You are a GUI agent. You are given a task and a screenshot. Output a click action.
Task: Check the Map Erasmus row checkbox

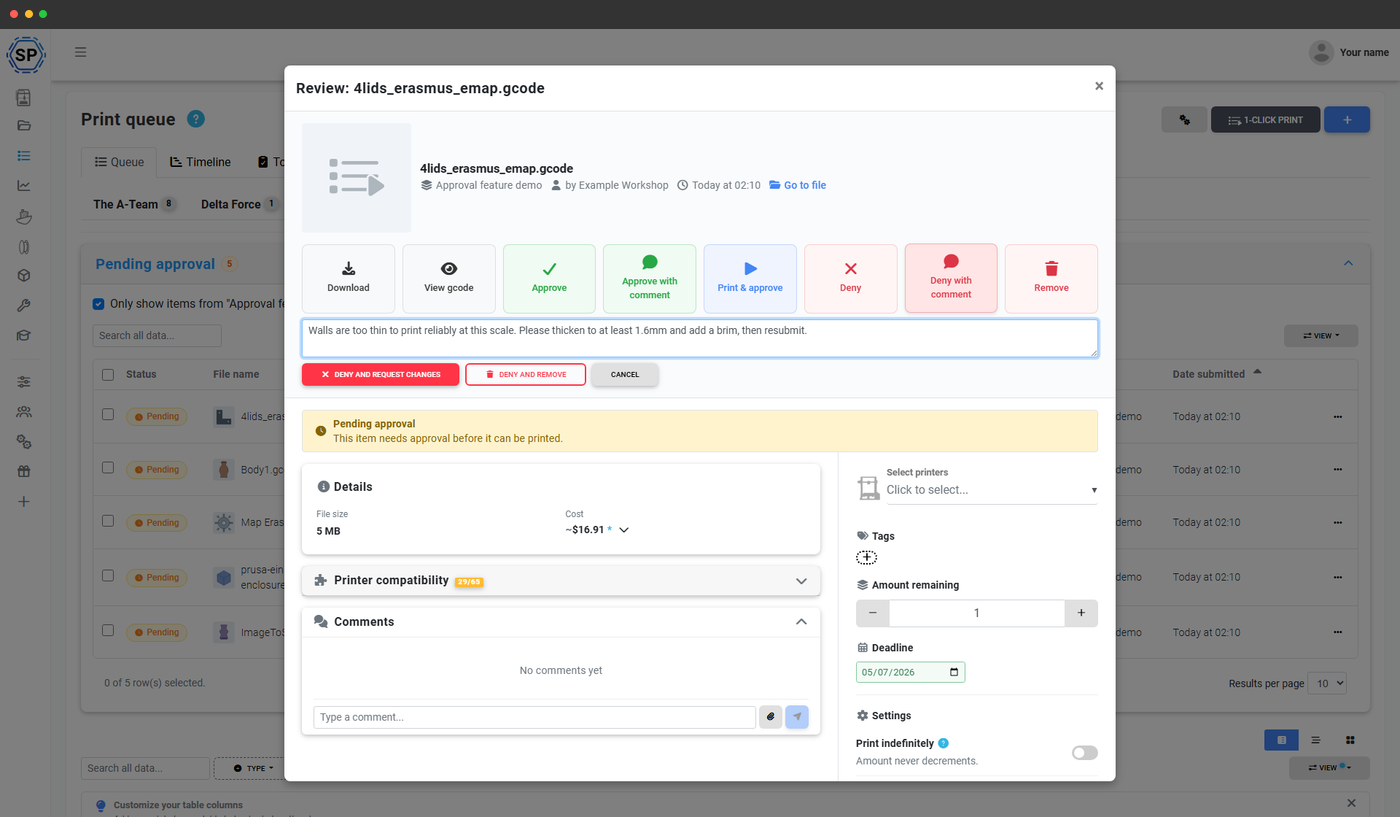tap(108, 521)
